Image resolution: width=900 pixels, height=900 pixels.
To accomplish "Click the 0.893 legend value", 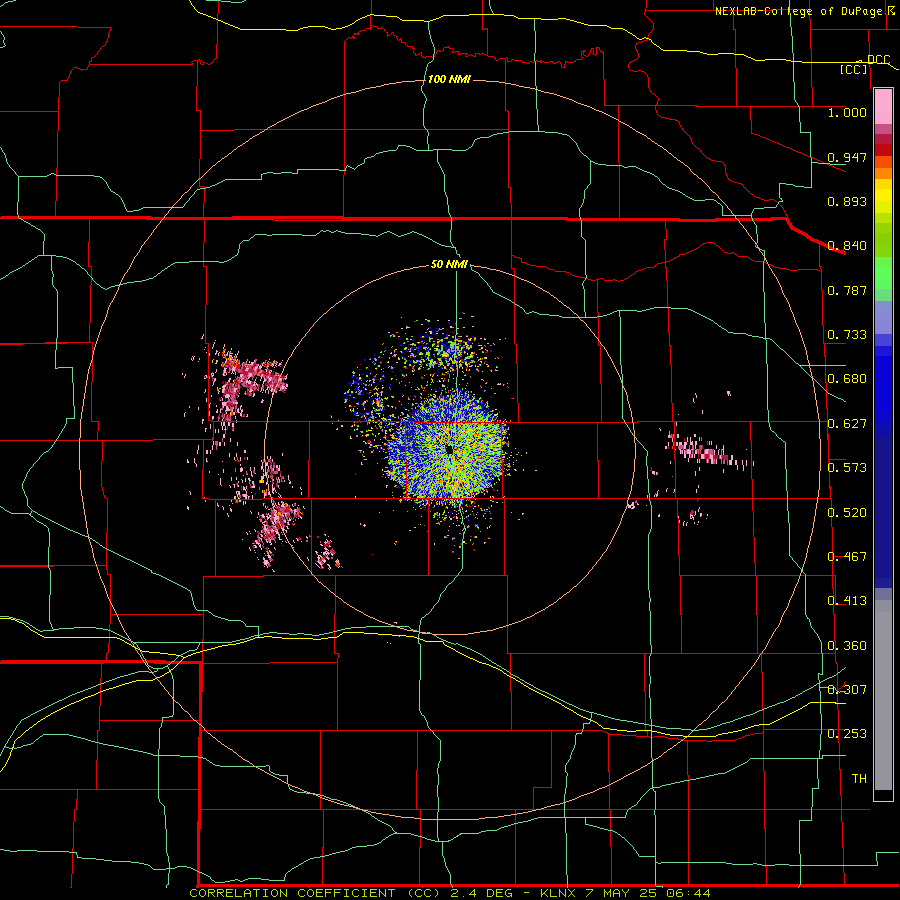I will 847,201.
